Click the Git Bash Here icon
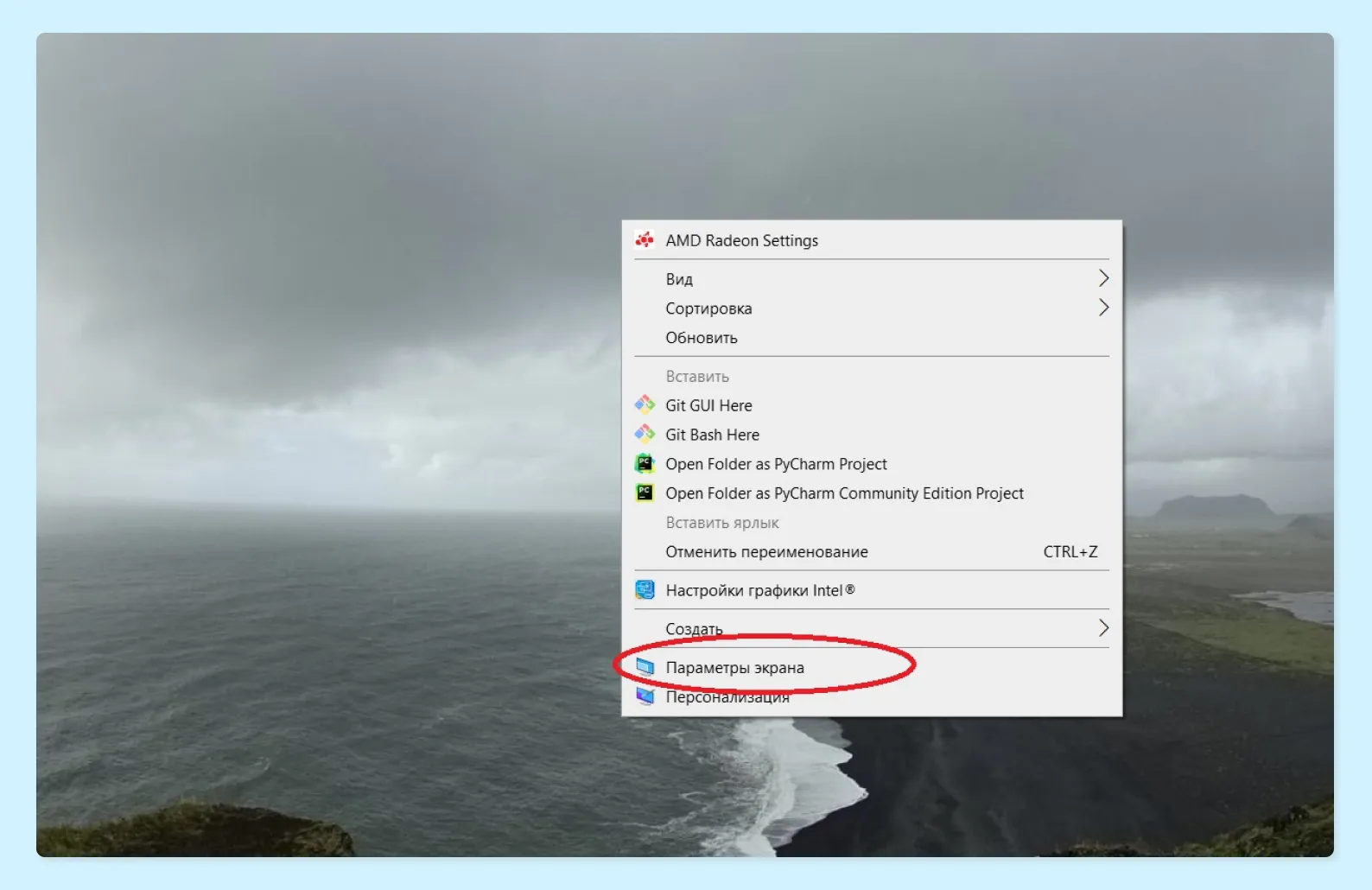This screenshot has height=890, width=1372. point(645,434)
